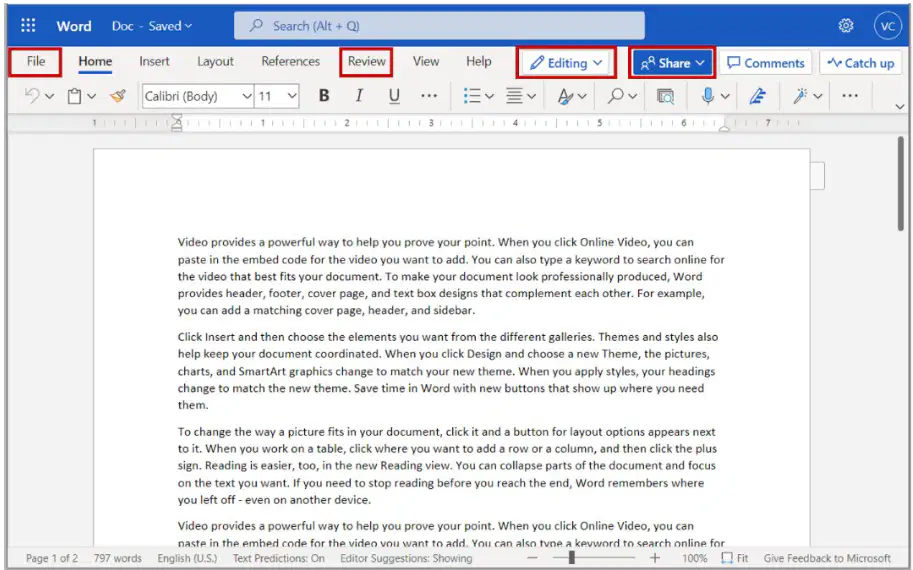
Task: Click the Share button
Action: point(672,63)
